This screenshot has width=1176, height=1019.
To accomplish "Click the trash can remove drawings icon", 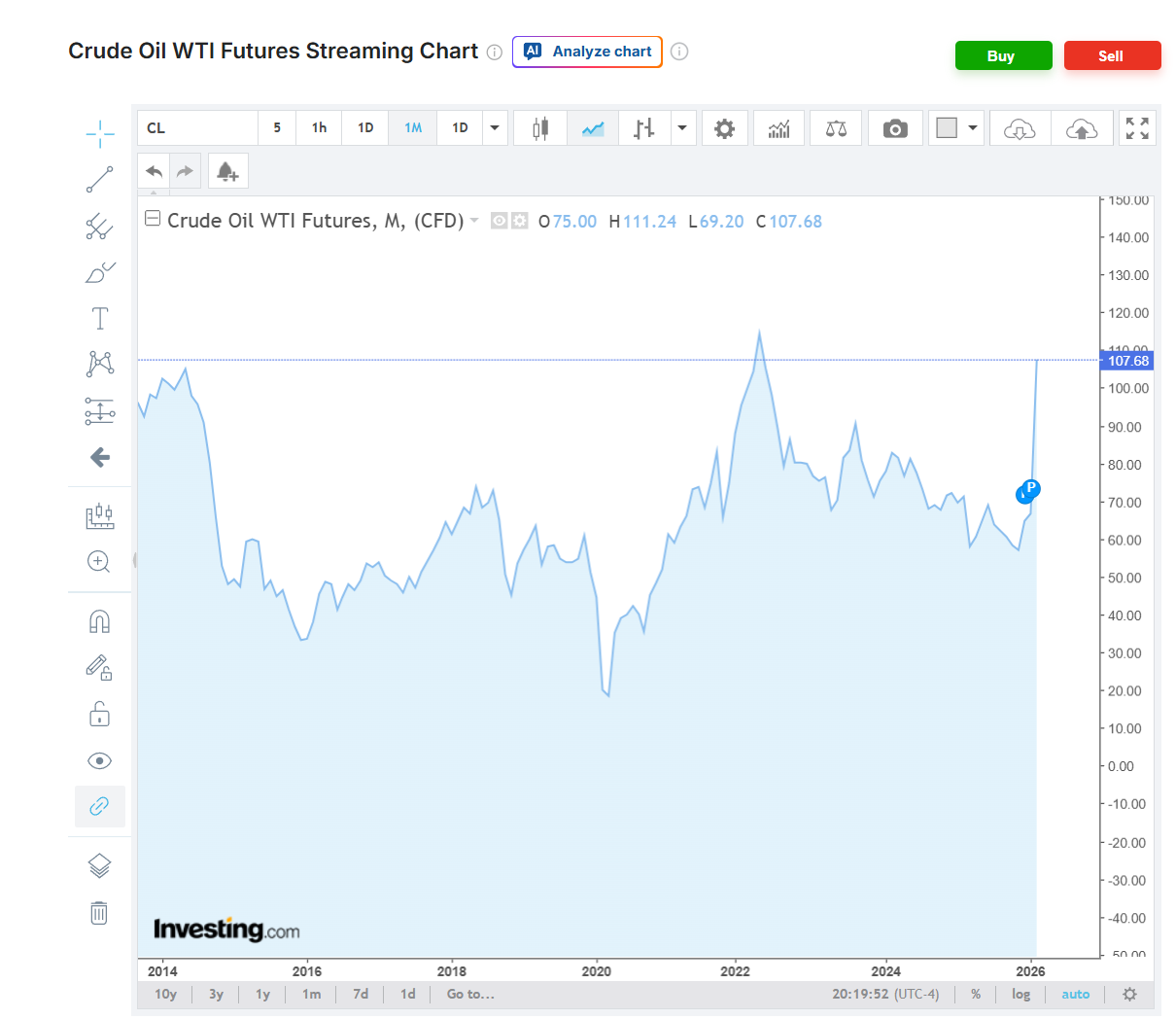I will pyautogui.click(x=99, y=912).
